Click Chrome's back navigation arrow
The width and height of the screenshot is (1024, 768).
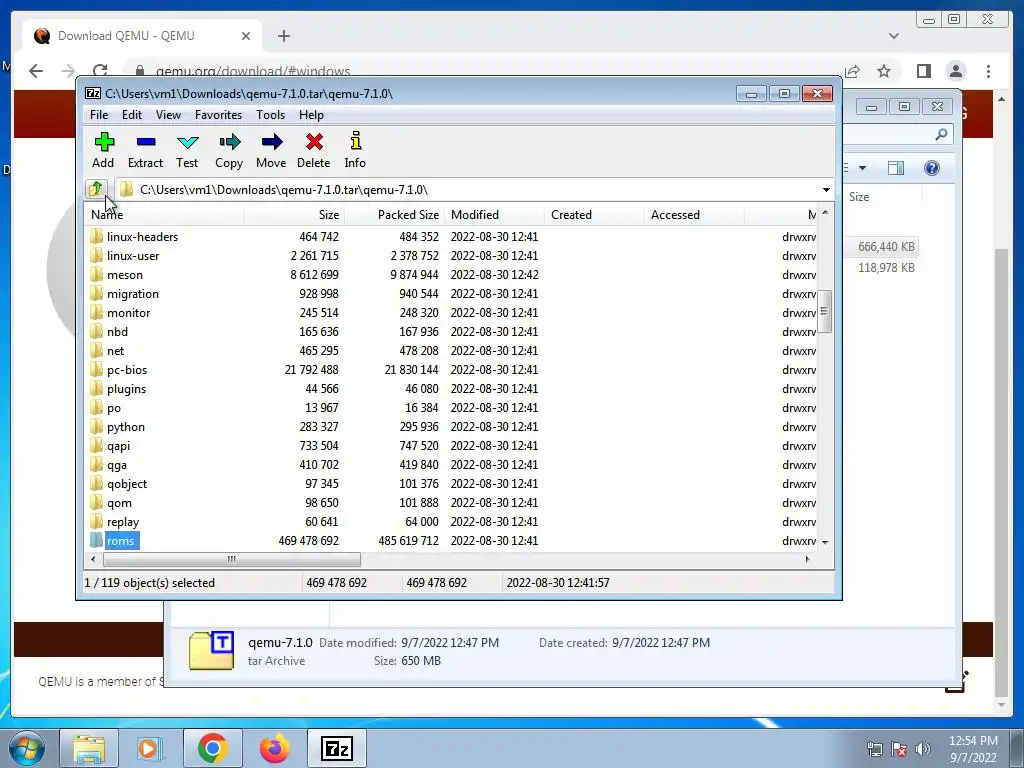tap(36, 71)
